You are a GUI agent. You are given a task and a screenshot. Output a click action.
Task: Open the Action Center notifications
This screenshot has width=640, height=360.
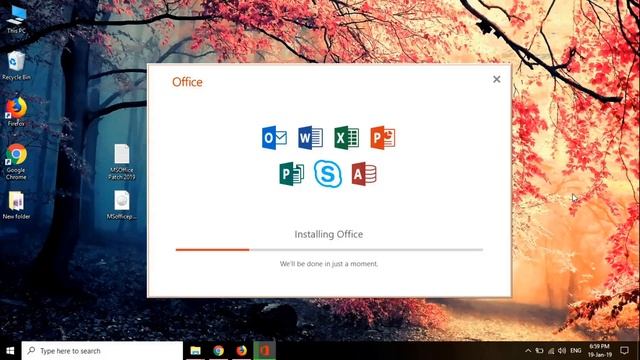coord(624,351)
